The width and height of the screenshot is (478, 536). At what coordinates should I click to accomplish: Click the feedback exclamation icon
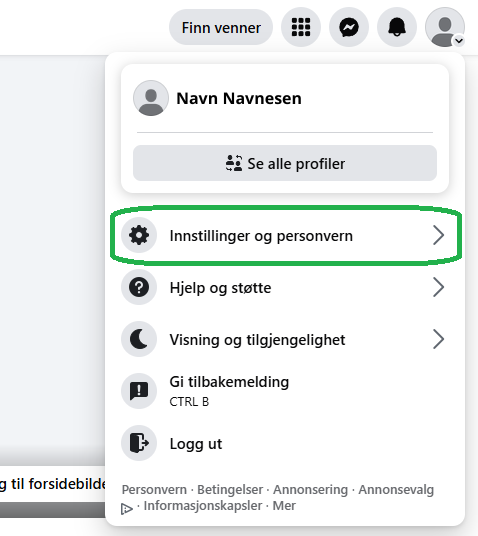click(139, 391)
